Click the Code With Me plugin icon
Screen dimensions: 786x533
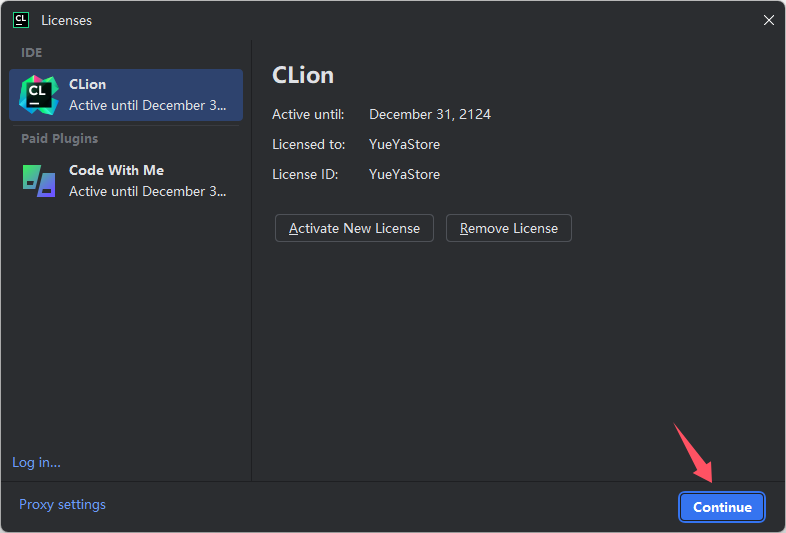click(x=39, y=181)
